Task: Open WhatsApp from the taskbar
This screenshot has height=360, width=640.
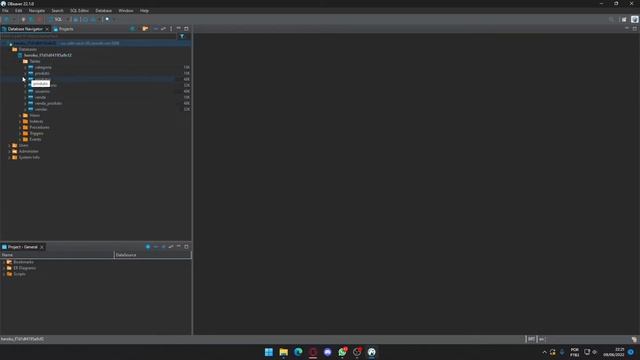Action: 342,352
